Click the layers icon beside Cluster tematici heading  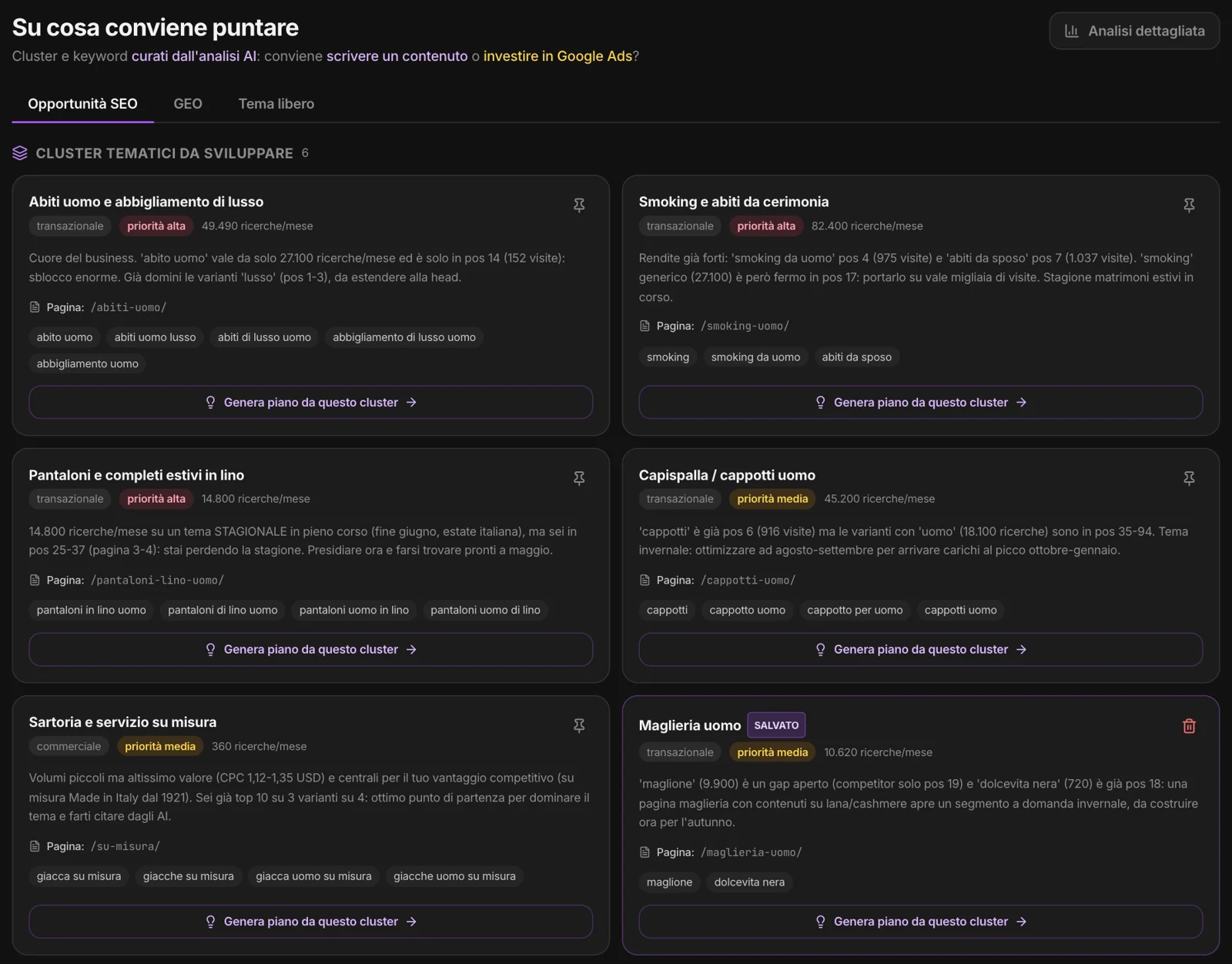[20, 153]
